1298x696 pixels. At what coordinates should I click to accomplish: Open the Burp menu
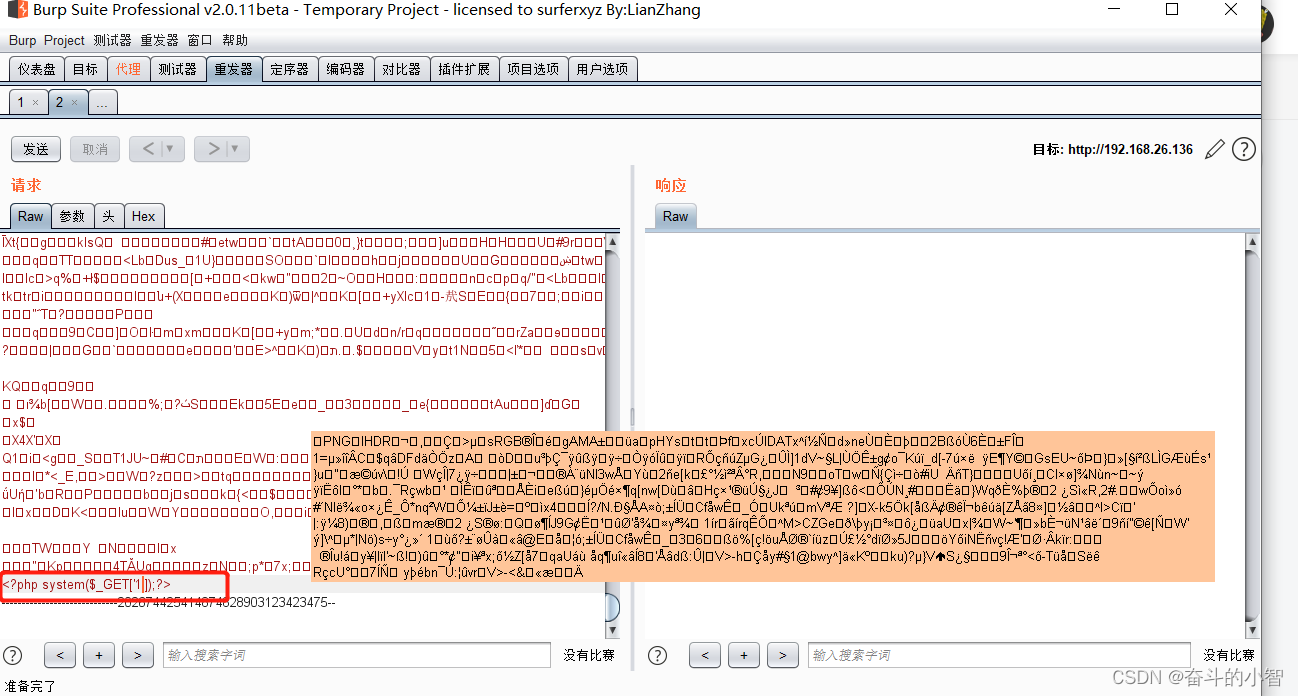(22, 40)
